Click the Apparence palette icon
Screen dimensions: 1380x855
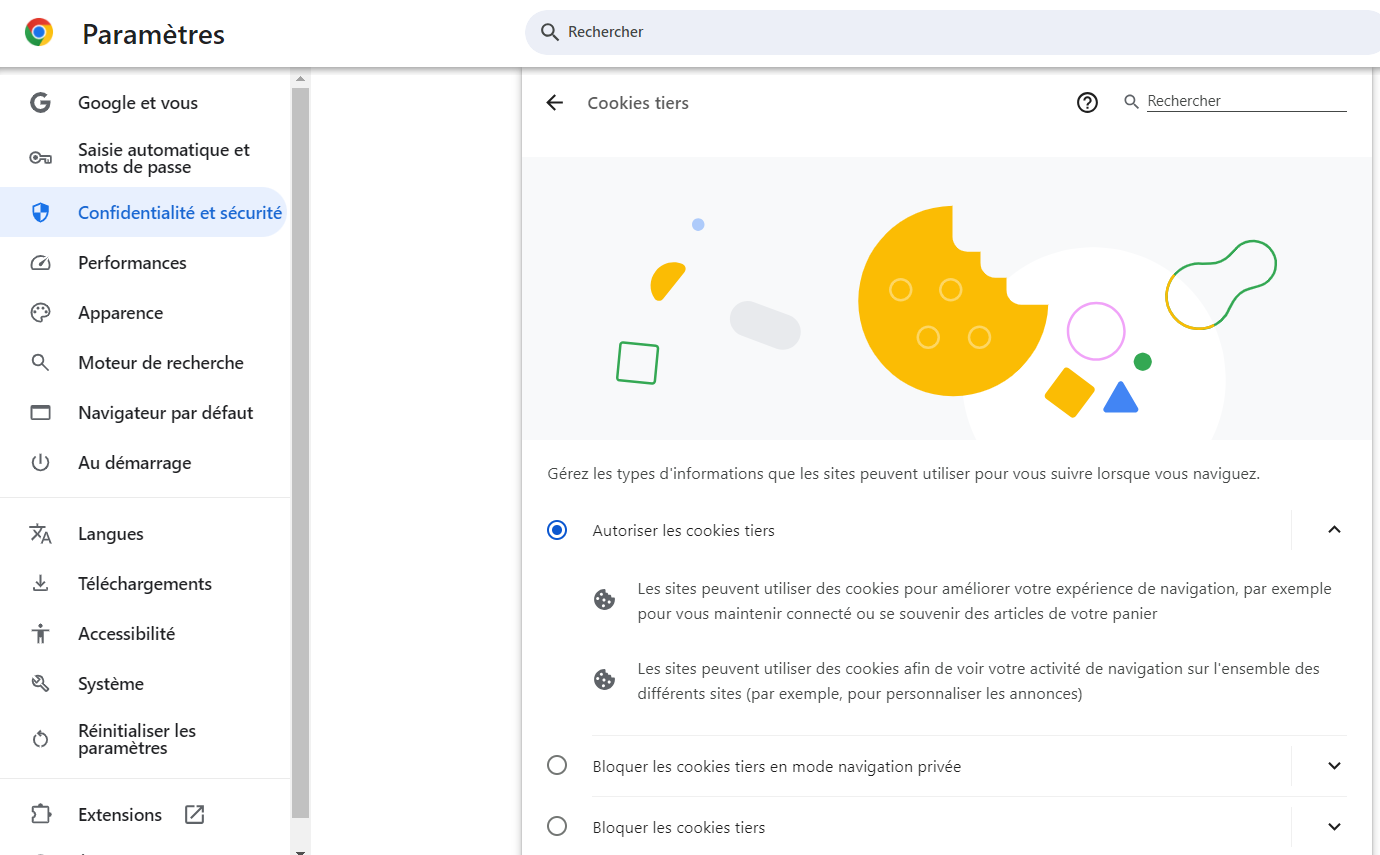coord(40,312)
